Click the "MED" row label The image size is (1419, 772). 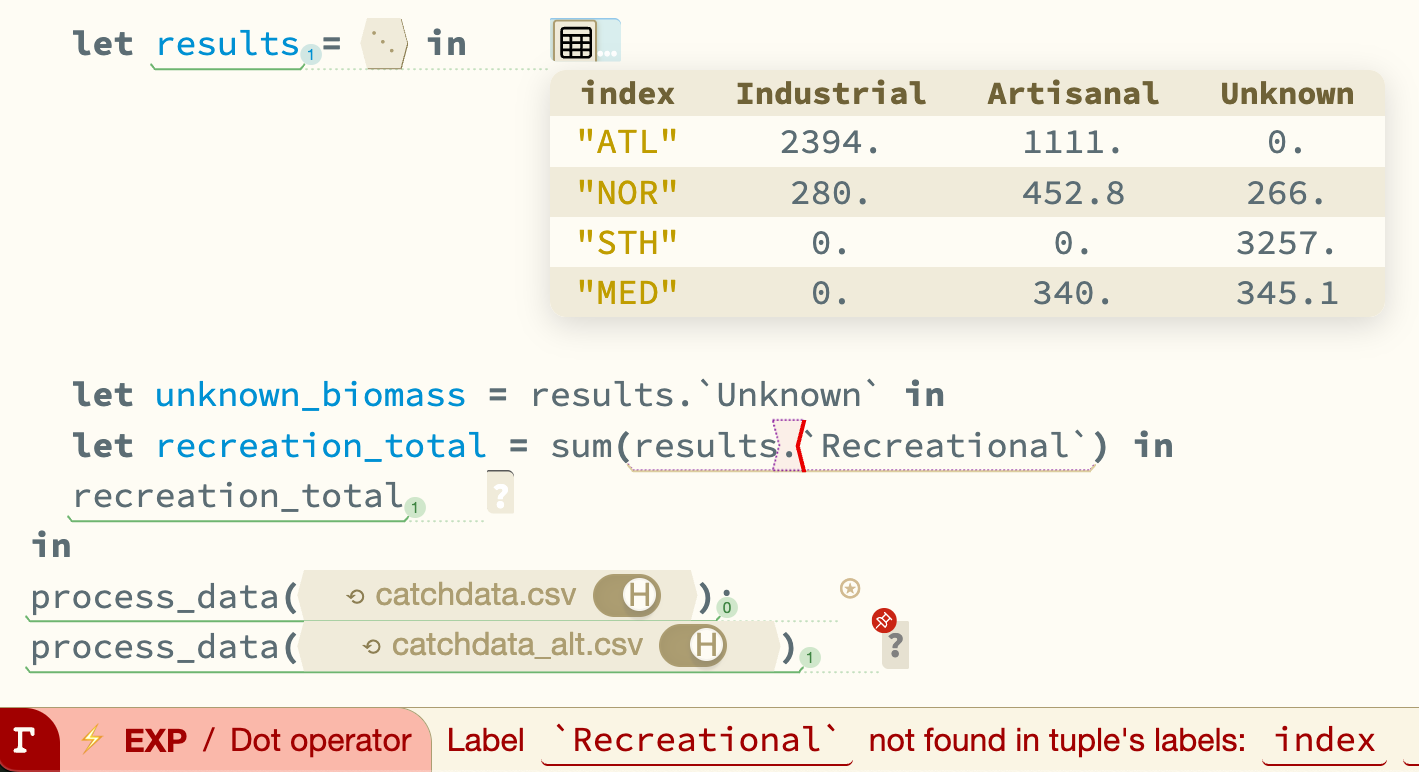click(628, 292)
